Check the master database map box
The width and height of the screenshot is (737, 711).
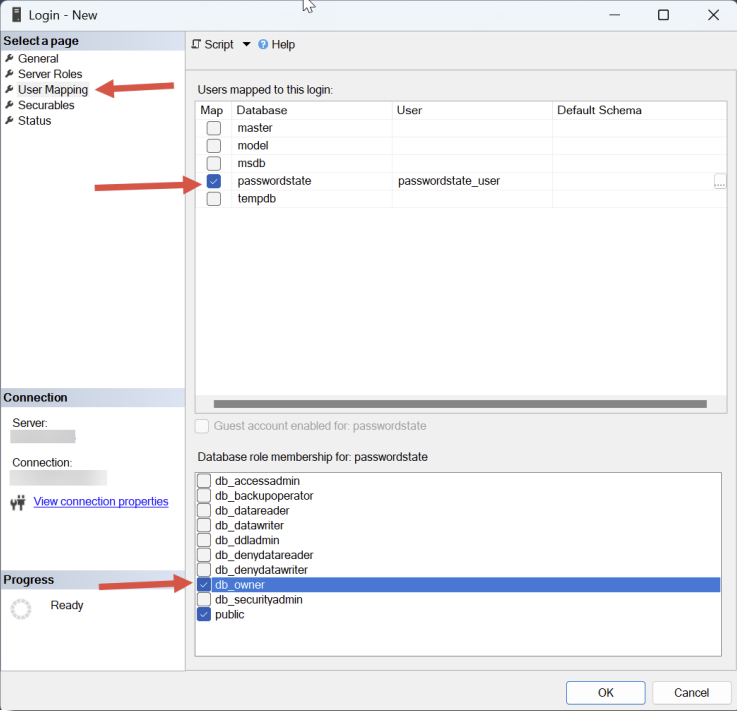pyautogui.click(x=214, y=128)
